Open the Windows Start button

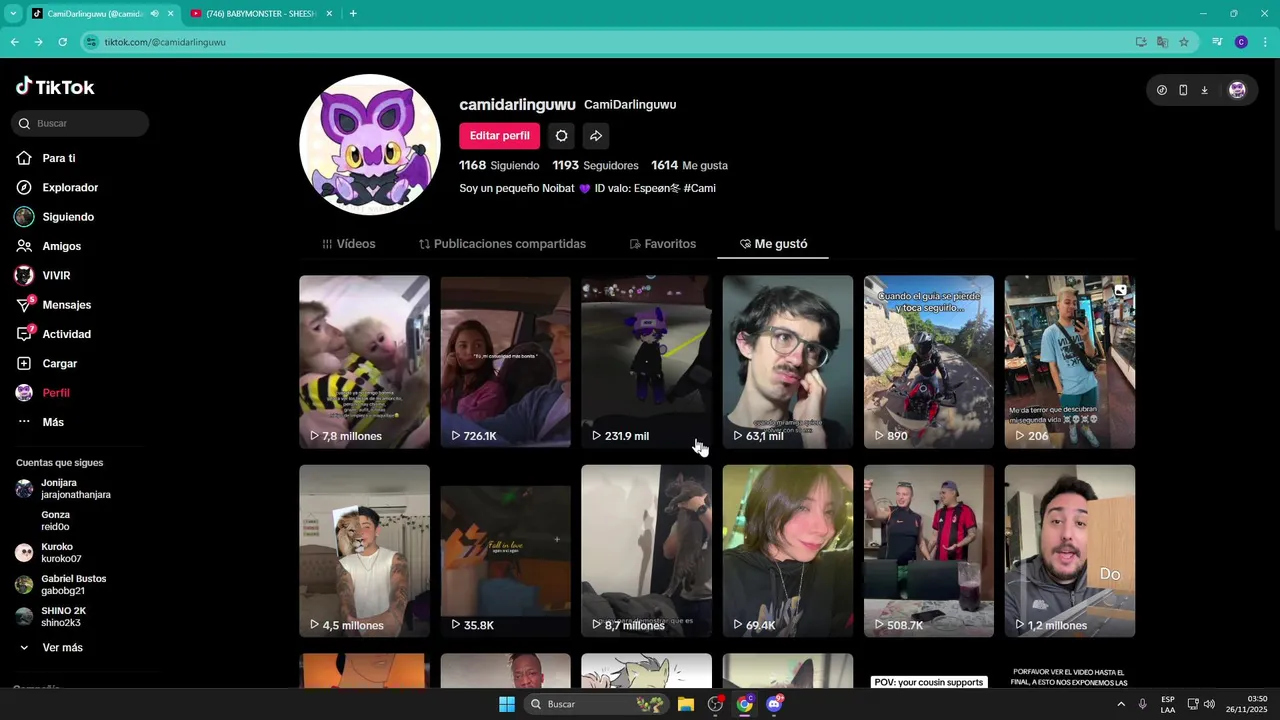507,704
